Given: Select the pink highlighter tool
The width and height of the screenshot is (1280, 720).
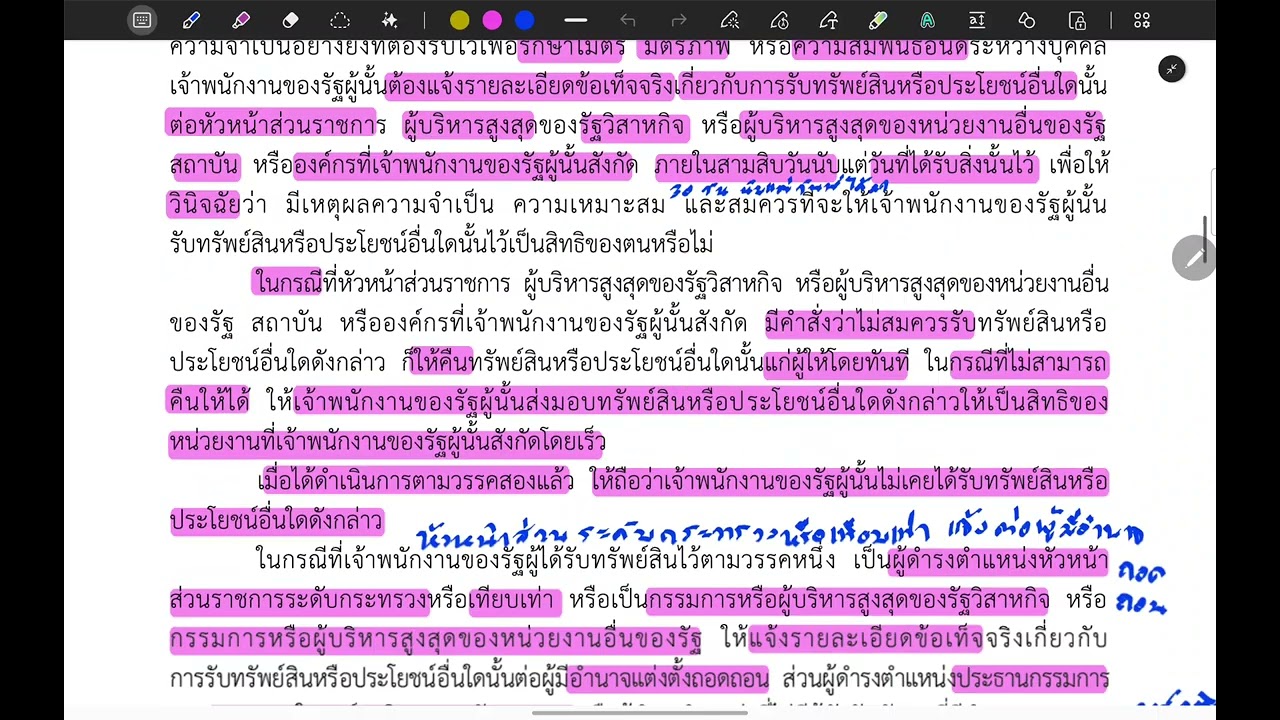Looking at the screenshot, I should coord(241,20).
